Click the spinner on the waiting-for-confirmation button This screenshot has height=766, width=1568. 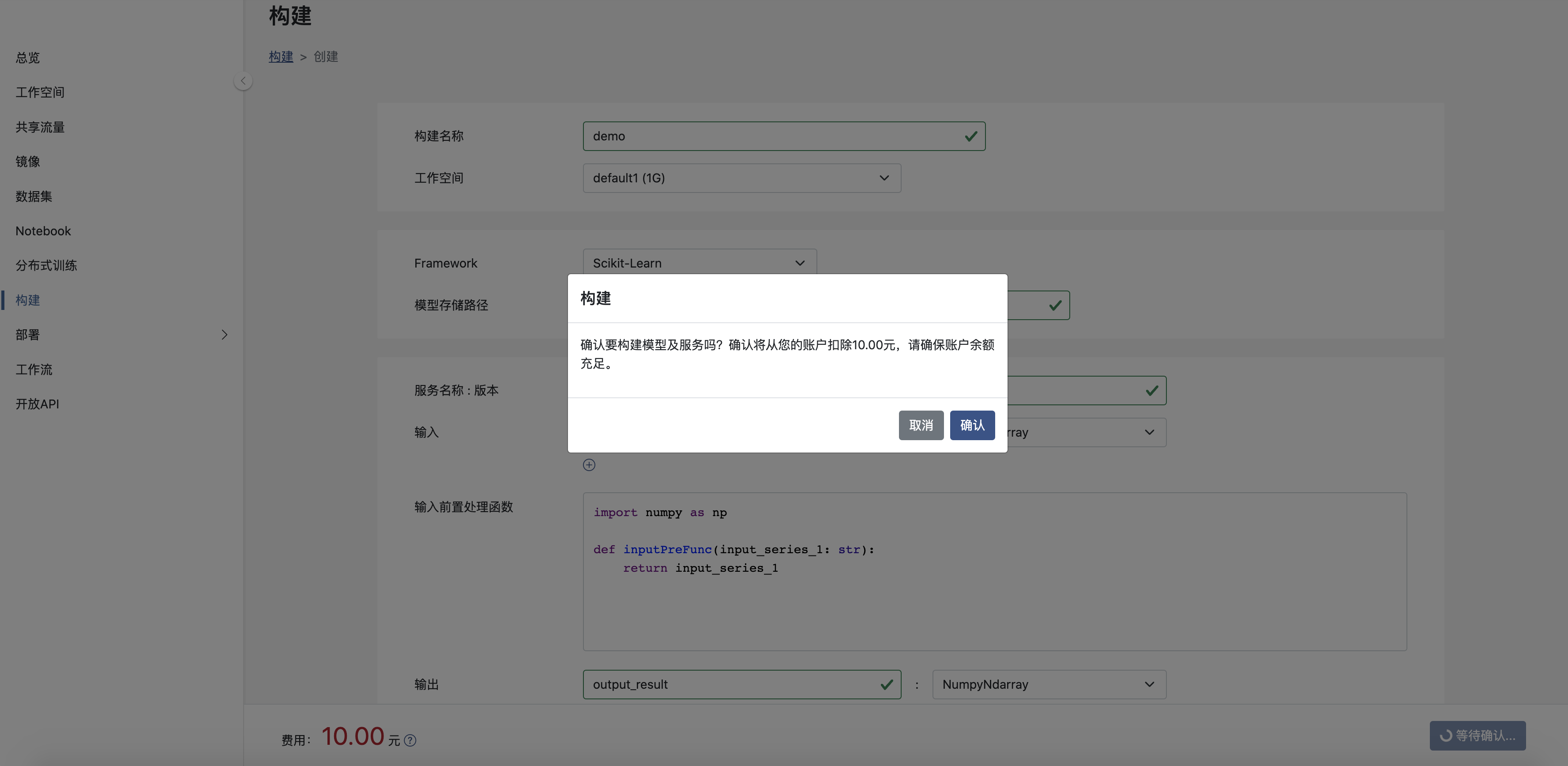[x=1446, y=736]
